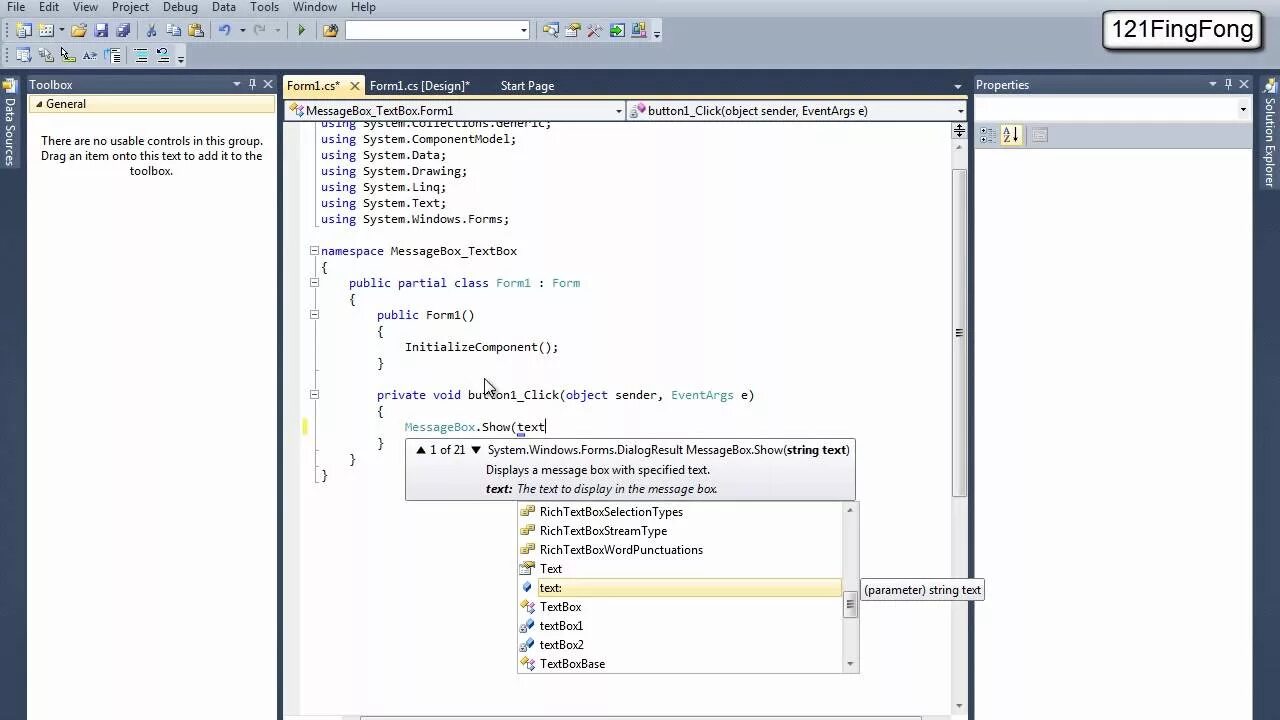Image resolution: width=1280 pixels, height=720 pixels.
Task: Select TextBox in the IntelliSense list
Action: click(x=680, y=607)
